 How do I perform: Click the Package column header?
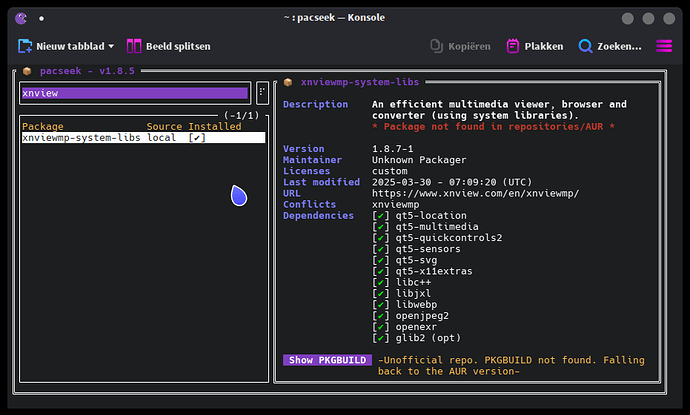tap(43, 126)
